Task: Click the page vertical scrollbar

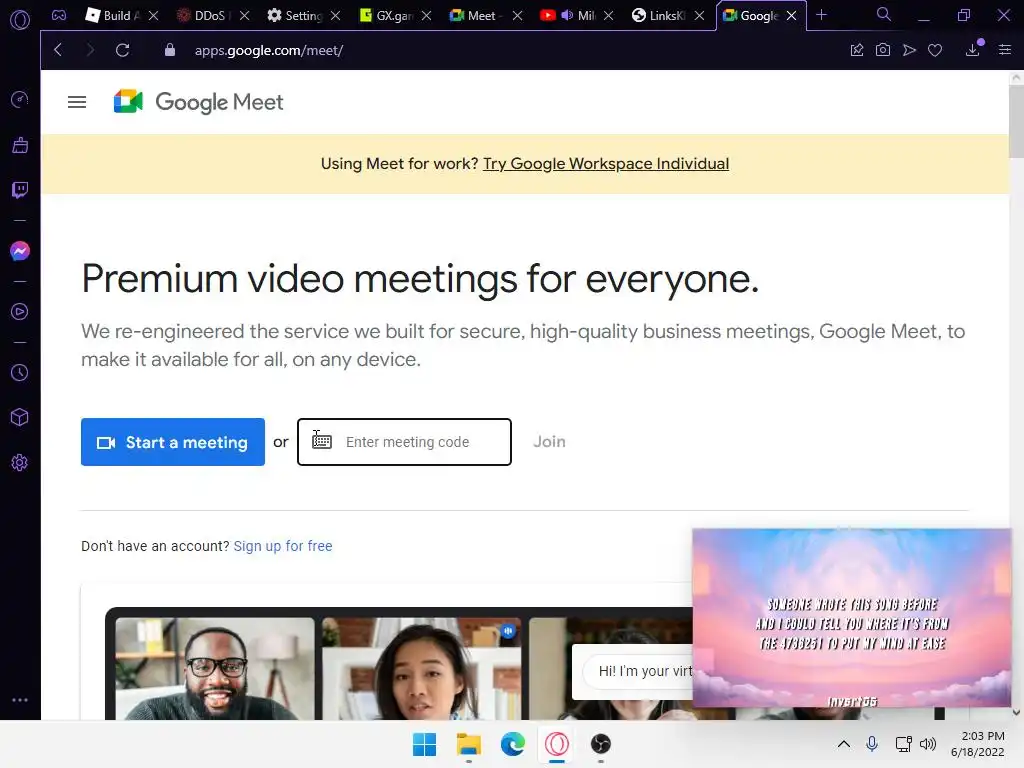Action: coord(1016,121)
